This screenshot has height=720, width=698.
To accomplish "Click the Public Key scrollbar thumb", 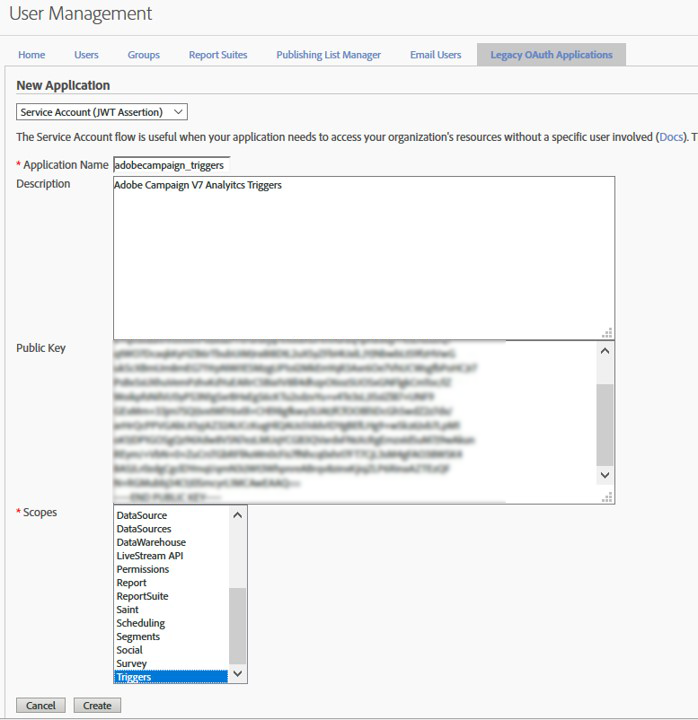I will 605,425.
